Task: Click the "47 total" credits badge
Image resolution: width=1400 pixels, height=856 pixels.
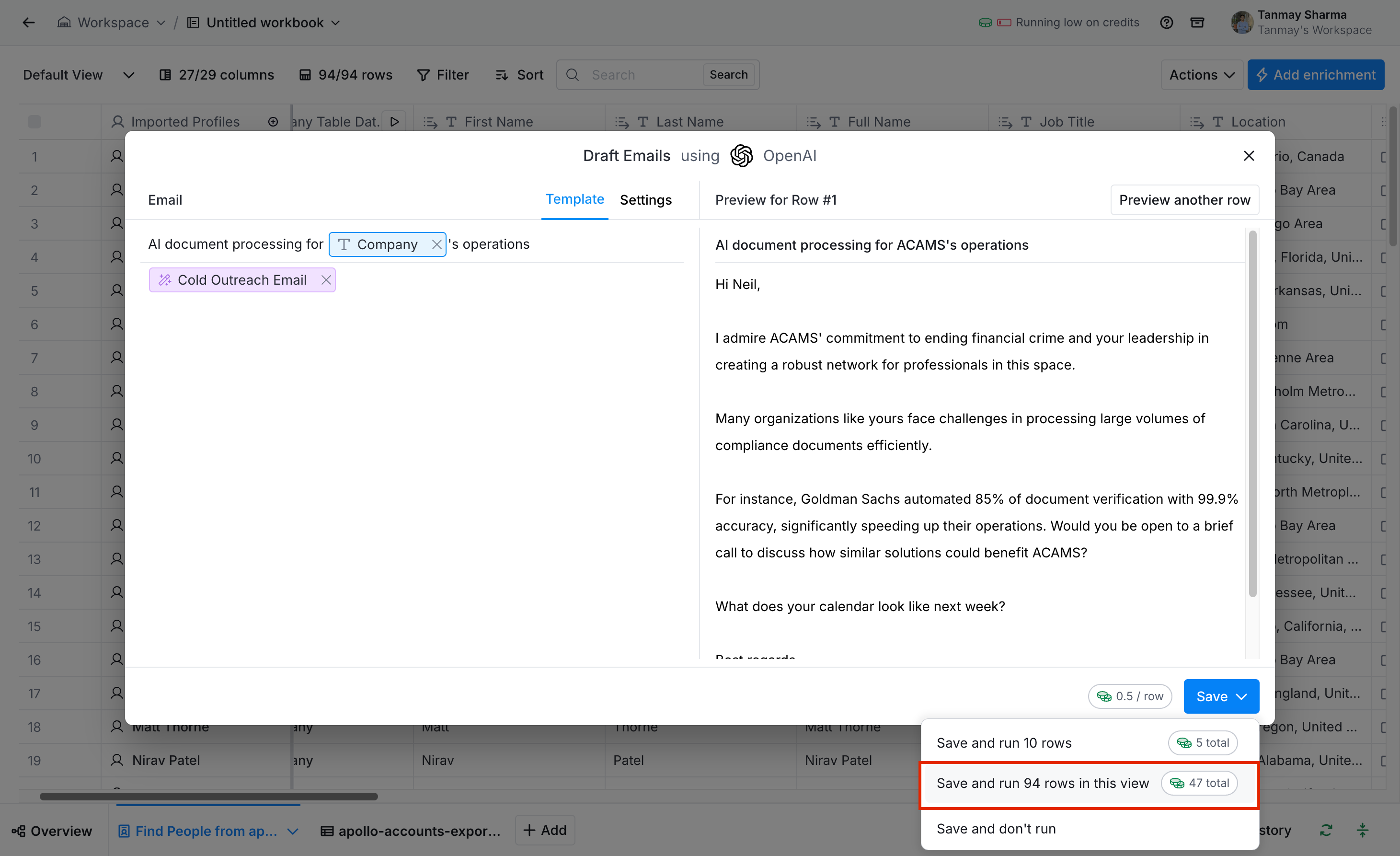Action: coord(1199,783)
